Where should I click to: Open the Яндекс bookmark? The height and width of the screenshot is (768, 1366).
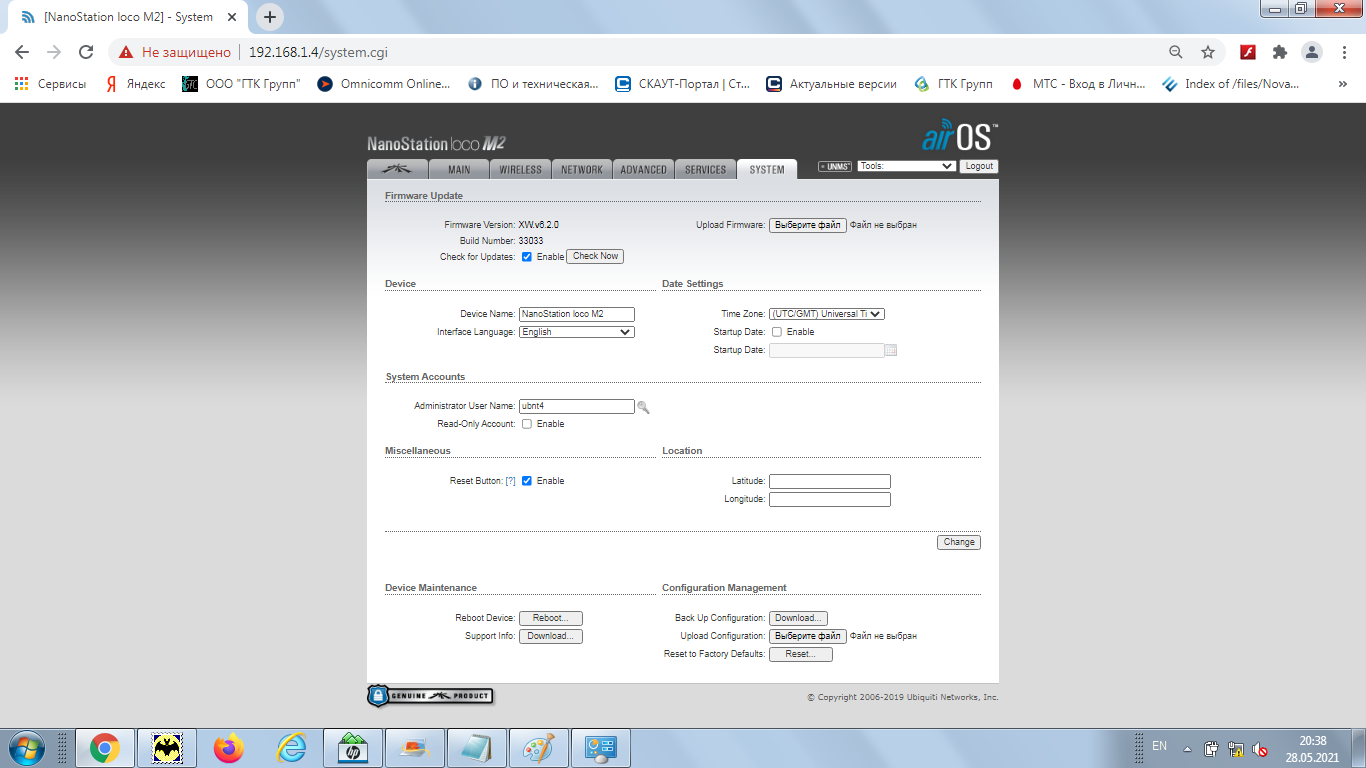point(136,84)
